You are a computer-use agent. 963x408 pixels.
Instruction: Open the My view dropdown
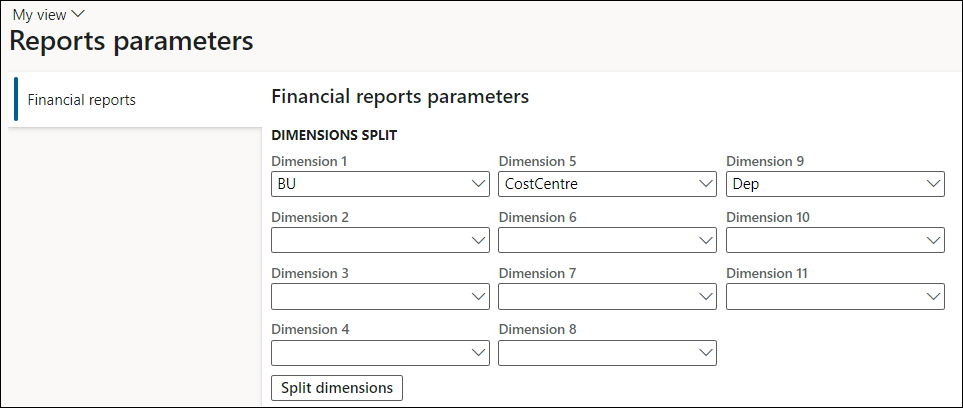click(x=48, y=14)
